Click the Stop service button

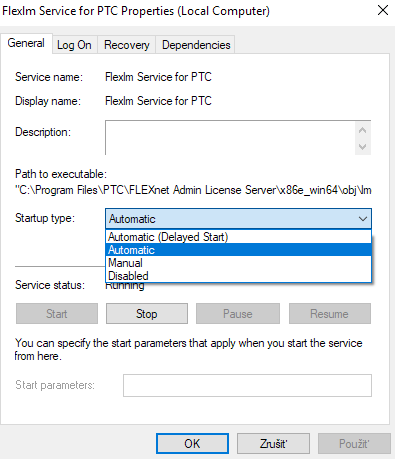tap(147, 314)
